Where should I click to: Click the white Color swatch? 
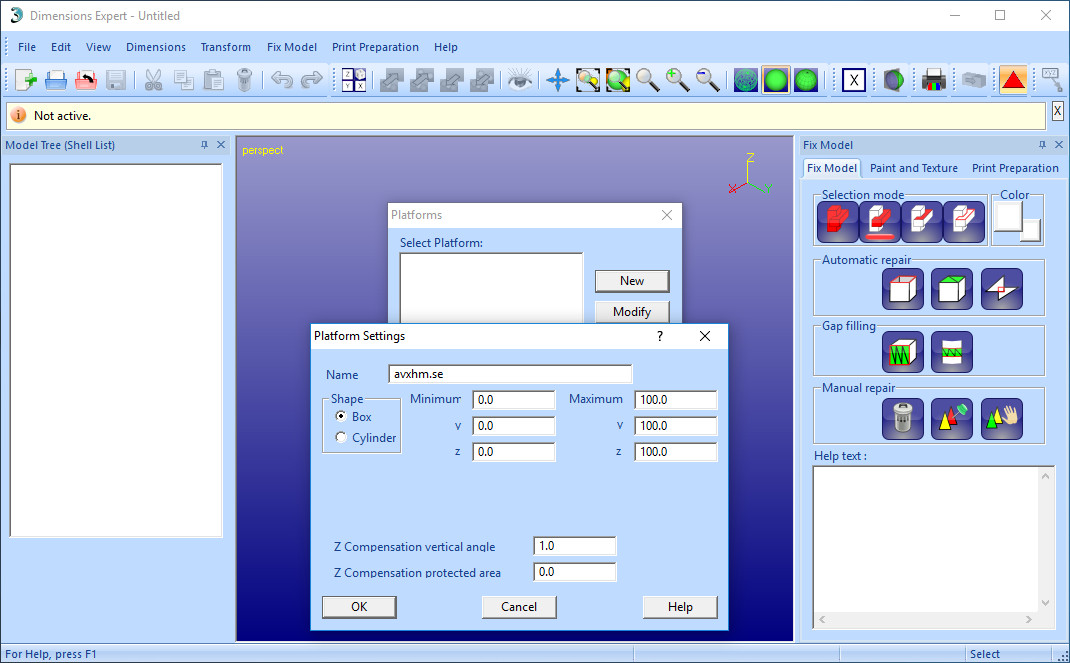click(1009, 217)
